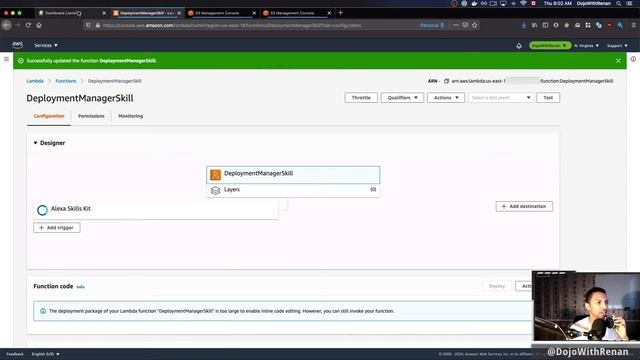Open a new browser tab with plus

tap(340, 13)
